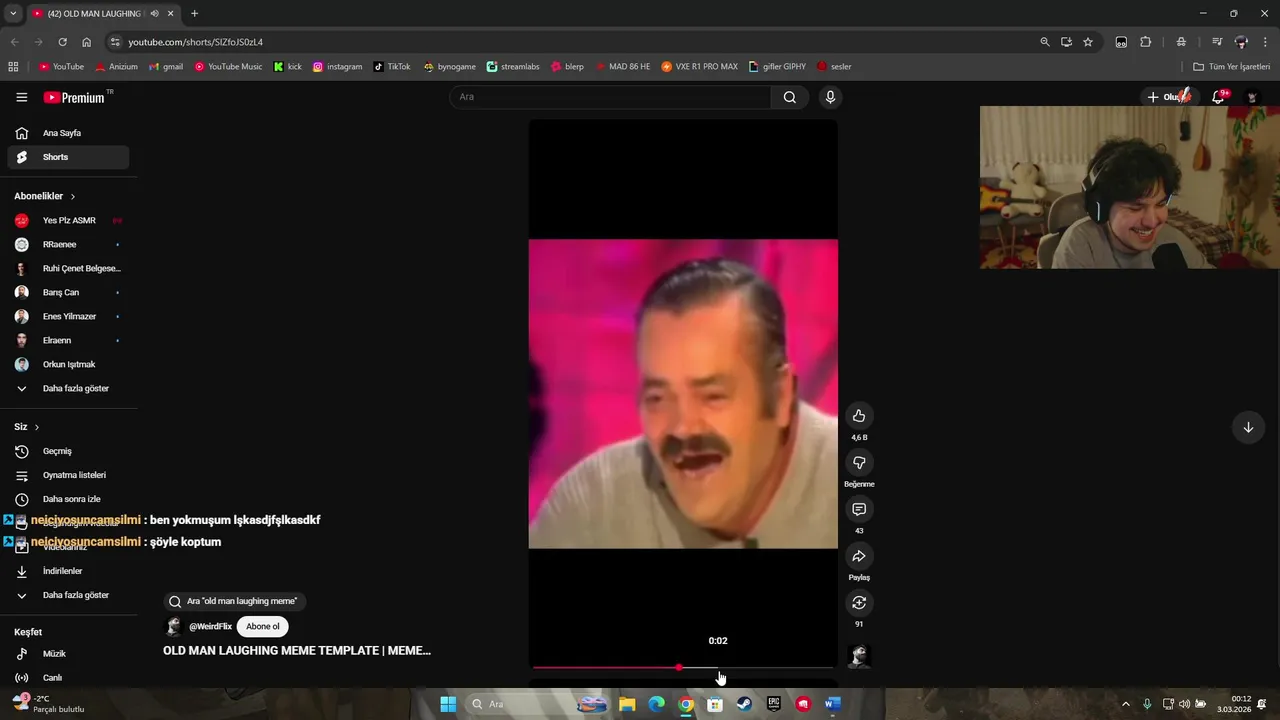Screen dimensions: 1280x720
Task: Expand Daha fazla göster under İndirilenler
Action: coord(68,595)
